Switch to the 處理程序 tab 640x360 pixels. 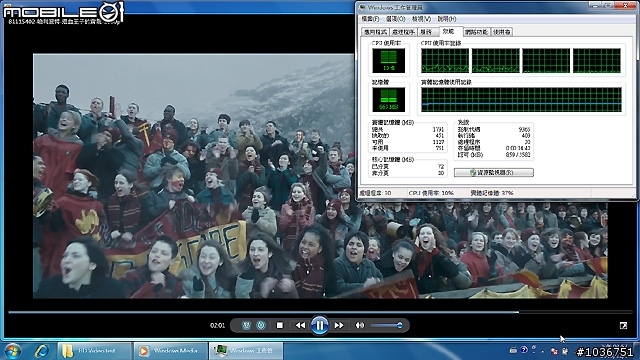click(403, 32)
